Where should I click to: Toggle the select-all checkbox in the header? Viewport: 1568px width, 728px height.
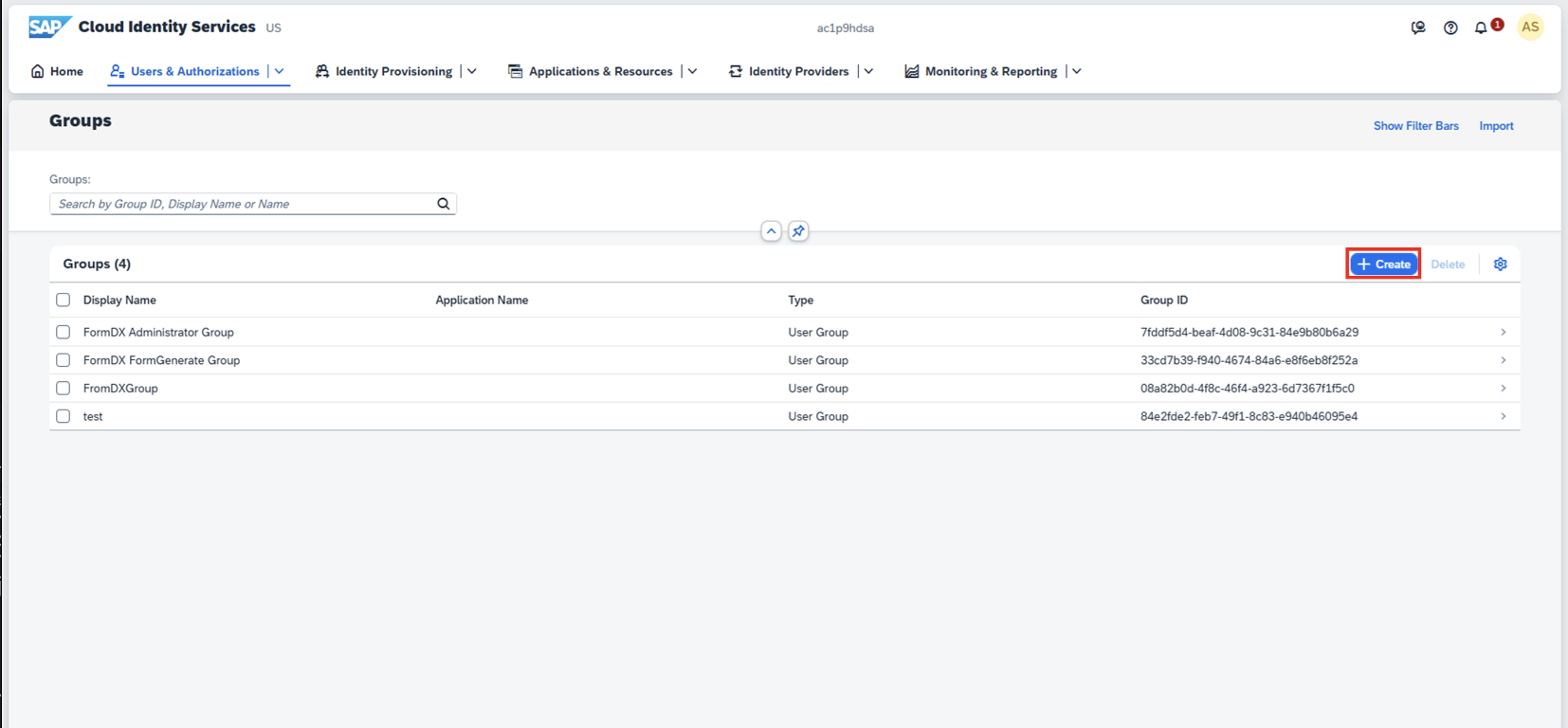pos(64,300)
